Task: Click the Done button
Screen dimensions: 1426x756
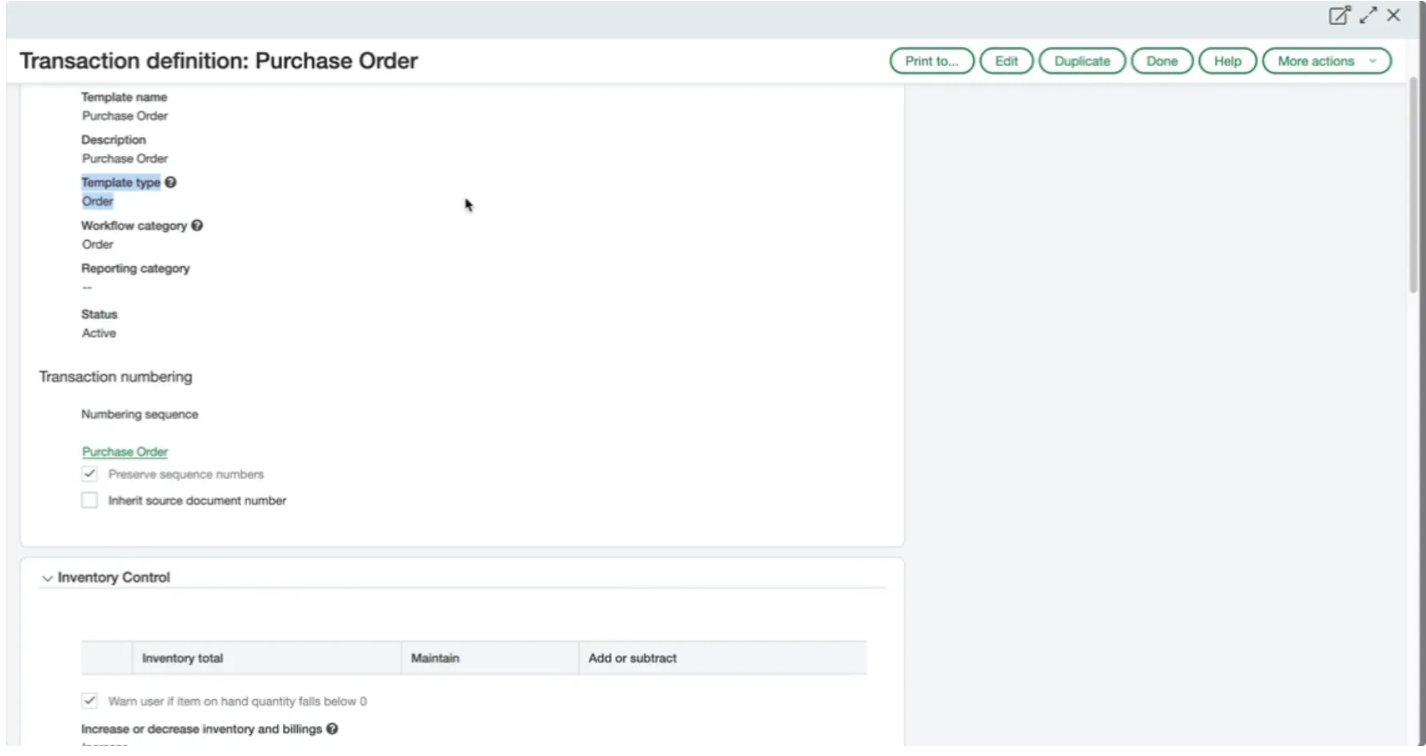Action: (x=1162, y=61)
